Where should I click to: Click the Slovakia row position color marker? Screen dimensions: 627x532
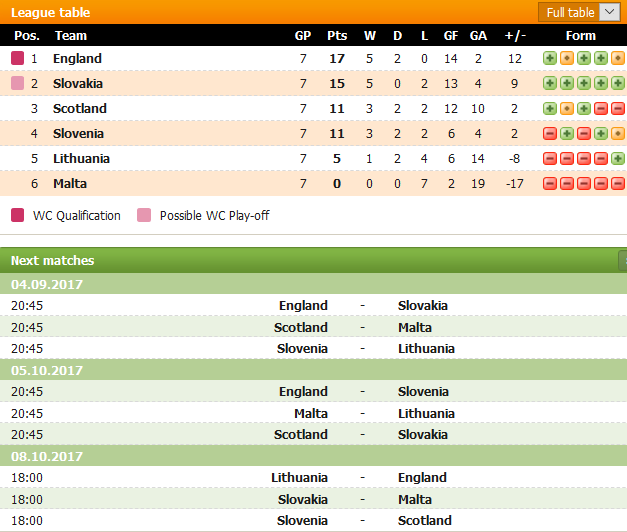(x=17, y=83)
